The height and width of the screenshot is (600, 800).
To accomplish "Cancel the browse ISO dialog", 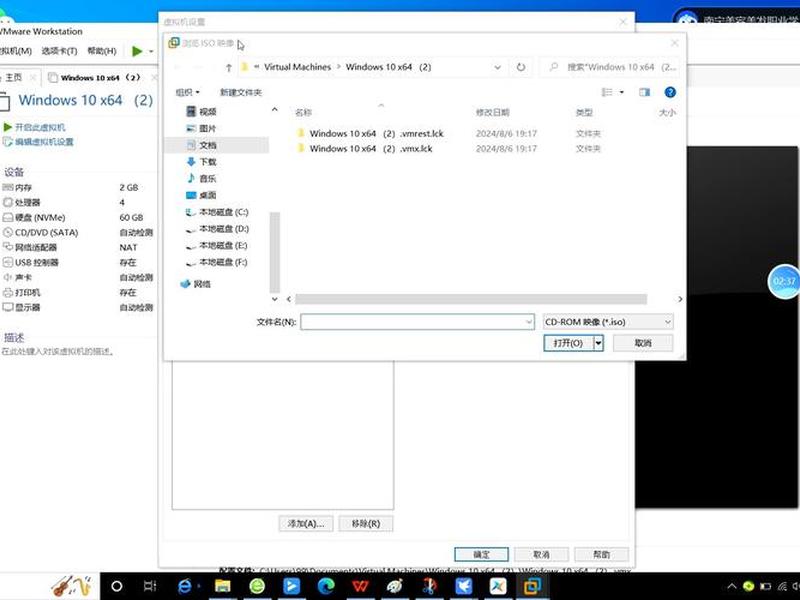I will tap(643, 343).
